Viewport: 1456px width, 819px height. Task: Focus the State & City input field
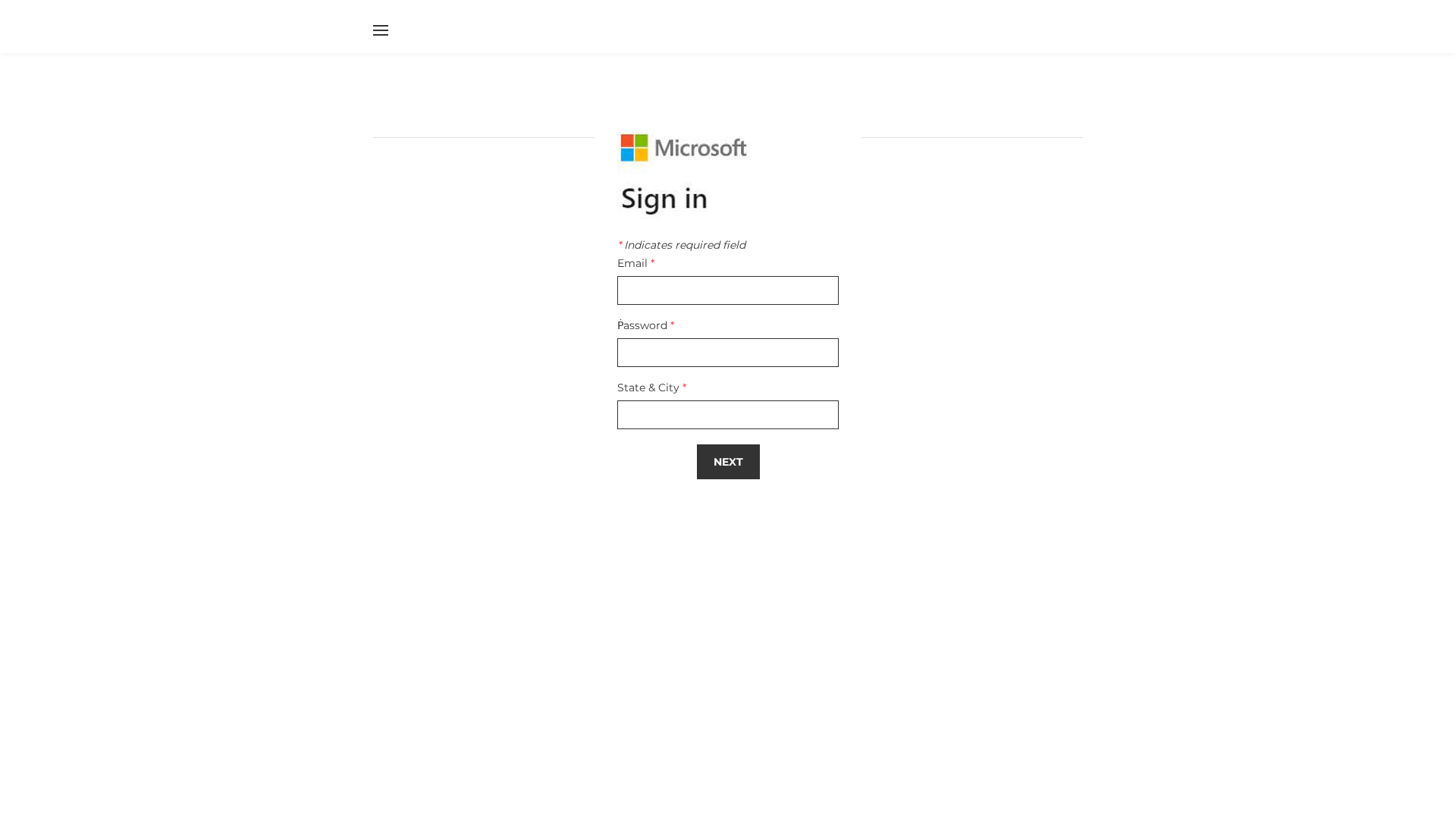728,415
